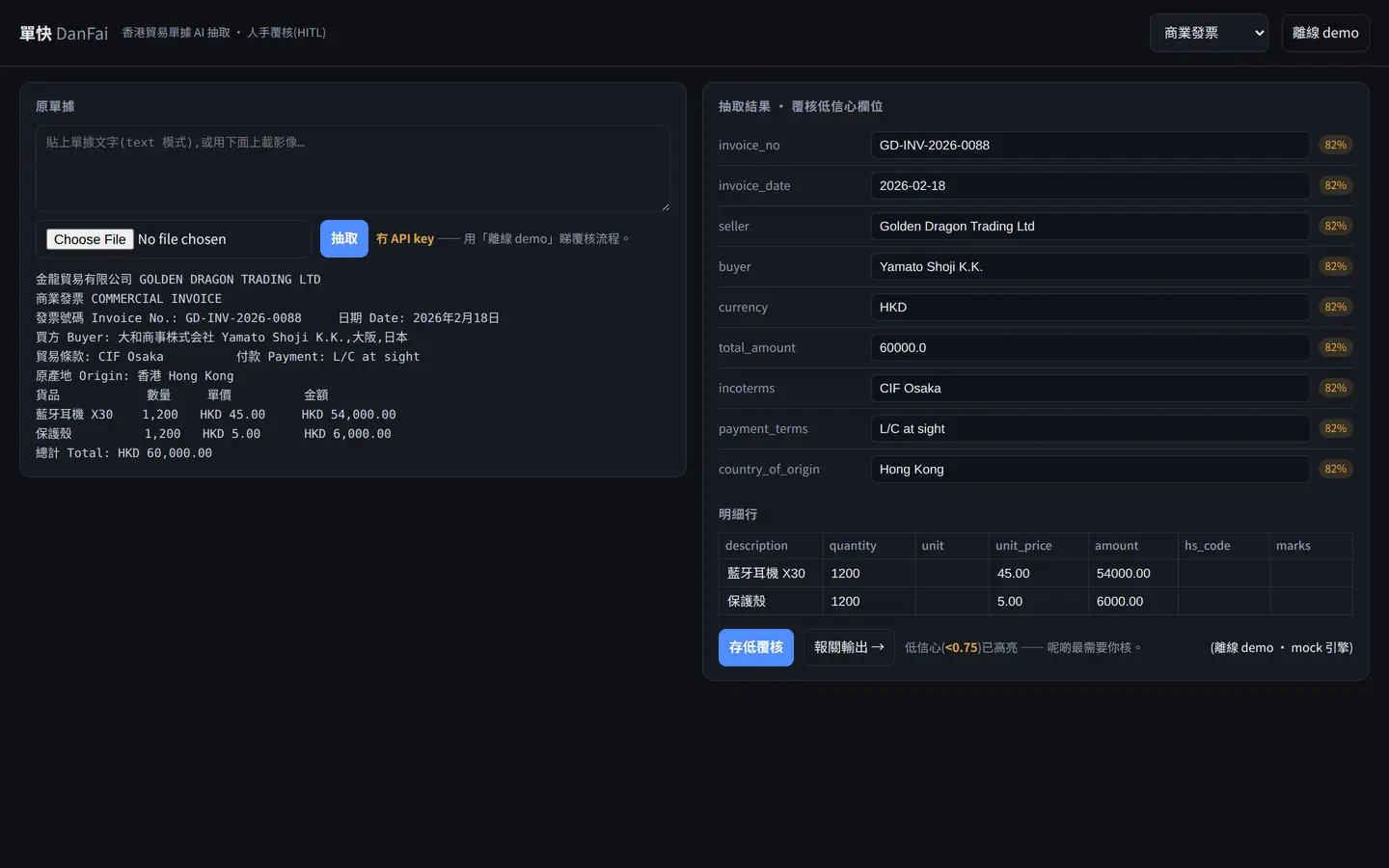Image resolution: width=1389 pixels, height=868 pixels.
Task: Click the 82% badge beside country_of_origin
Action: [x=1336, y=469]
